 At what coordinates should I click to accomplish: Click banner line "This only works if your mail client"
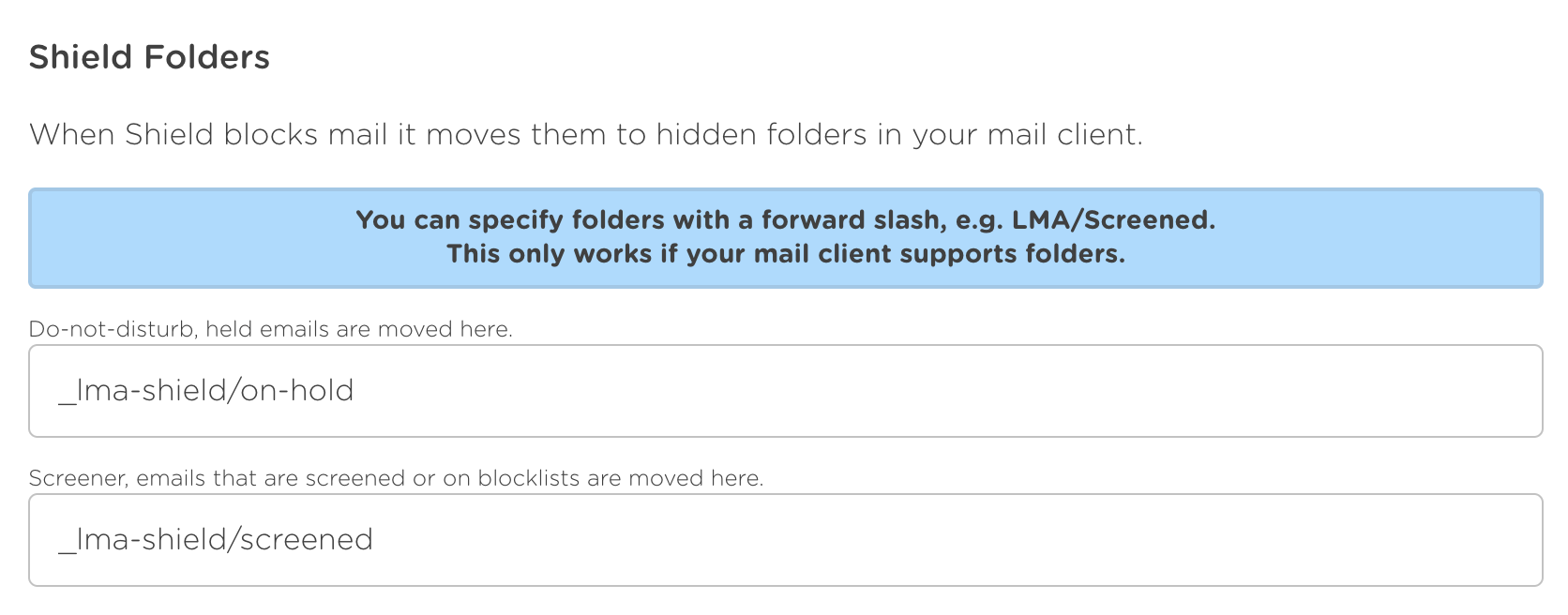click(785, 254)
